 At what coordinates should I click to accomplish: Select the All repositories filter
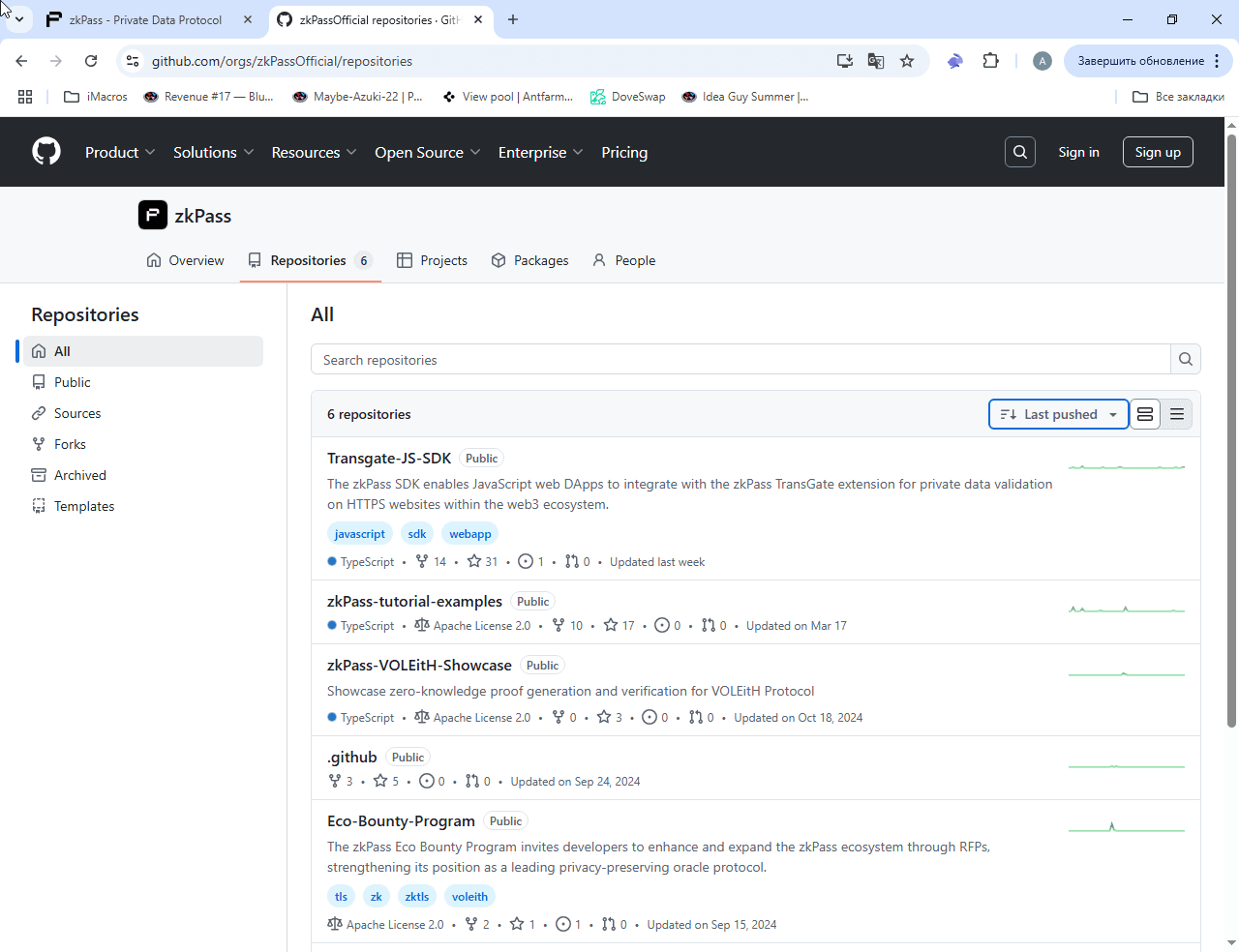coord(143,351)
